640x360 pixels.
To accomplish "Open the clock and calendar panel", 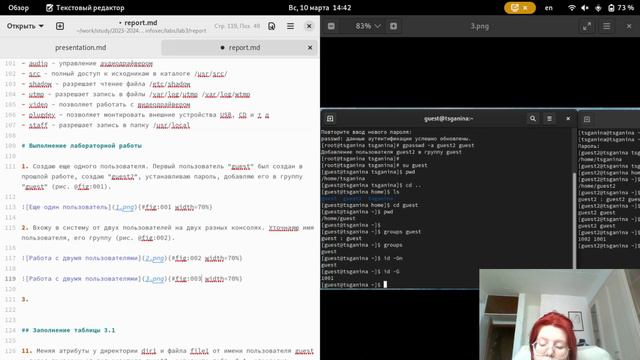I will [320, 8].
